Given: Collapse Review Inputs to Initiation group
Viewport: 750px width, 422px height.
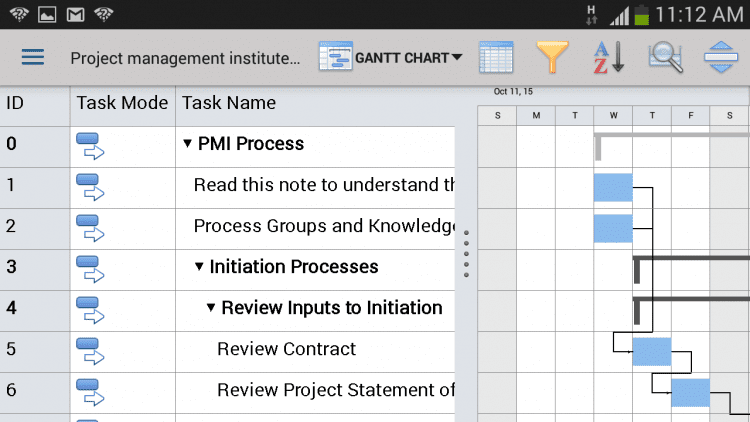Looking at the screenshot, I should tap(211, 308).
